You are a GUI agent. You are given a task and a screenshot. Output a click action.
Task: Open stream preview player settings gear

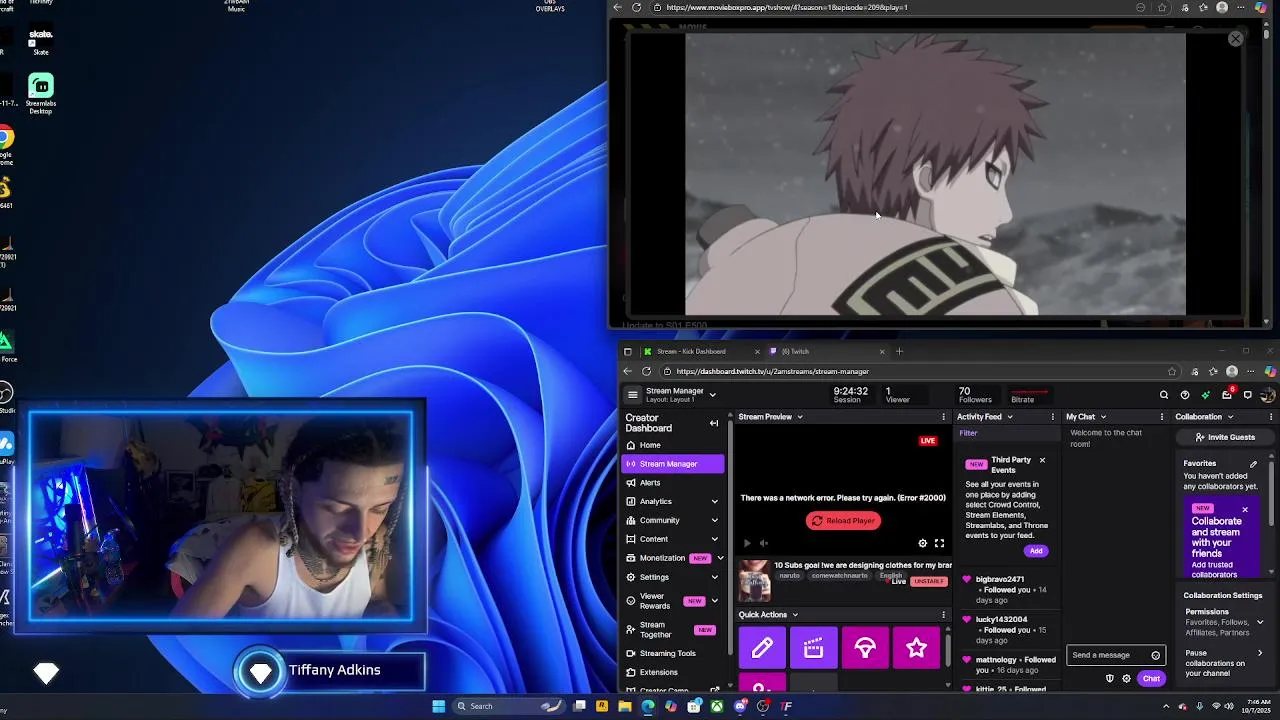pyautogui.click(x=923, y=543)
